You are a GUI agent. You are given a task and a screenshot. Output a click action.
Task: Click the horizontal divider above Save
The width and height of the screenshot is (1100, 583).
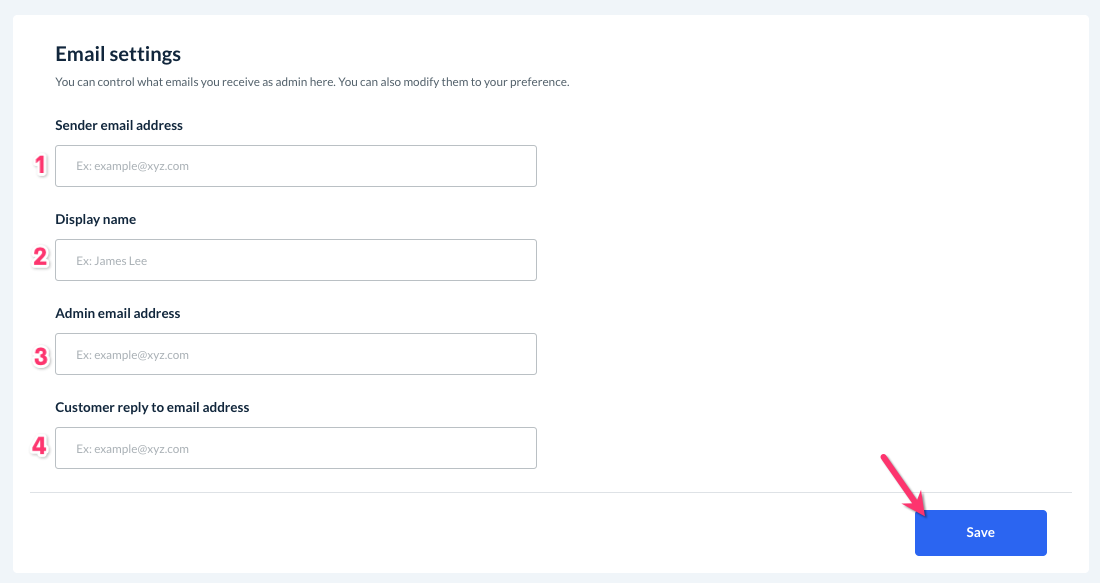click(550, 492)
